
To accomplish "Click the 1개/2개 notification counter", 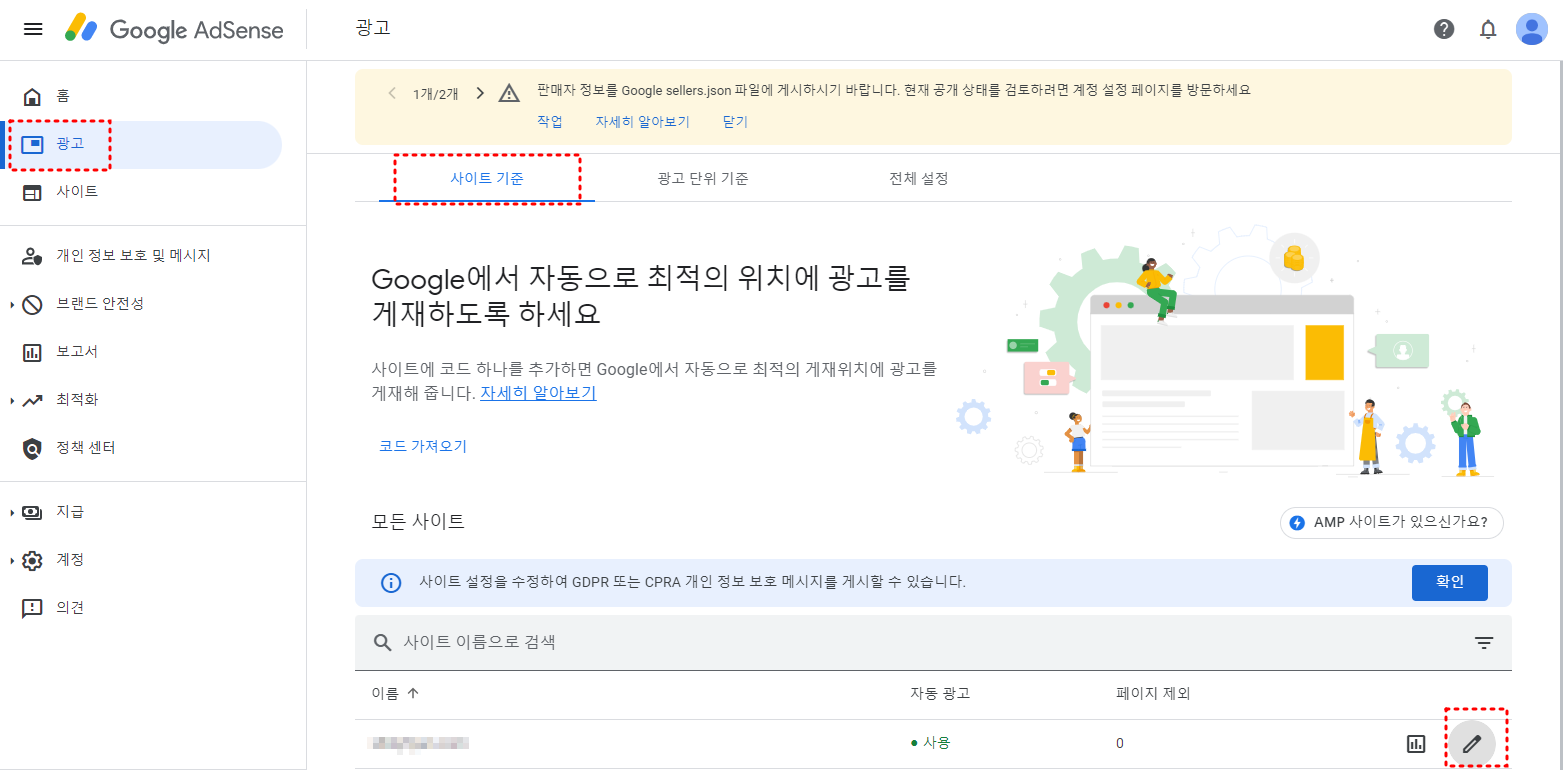I will pyautogui.click(x=436, y=93).
